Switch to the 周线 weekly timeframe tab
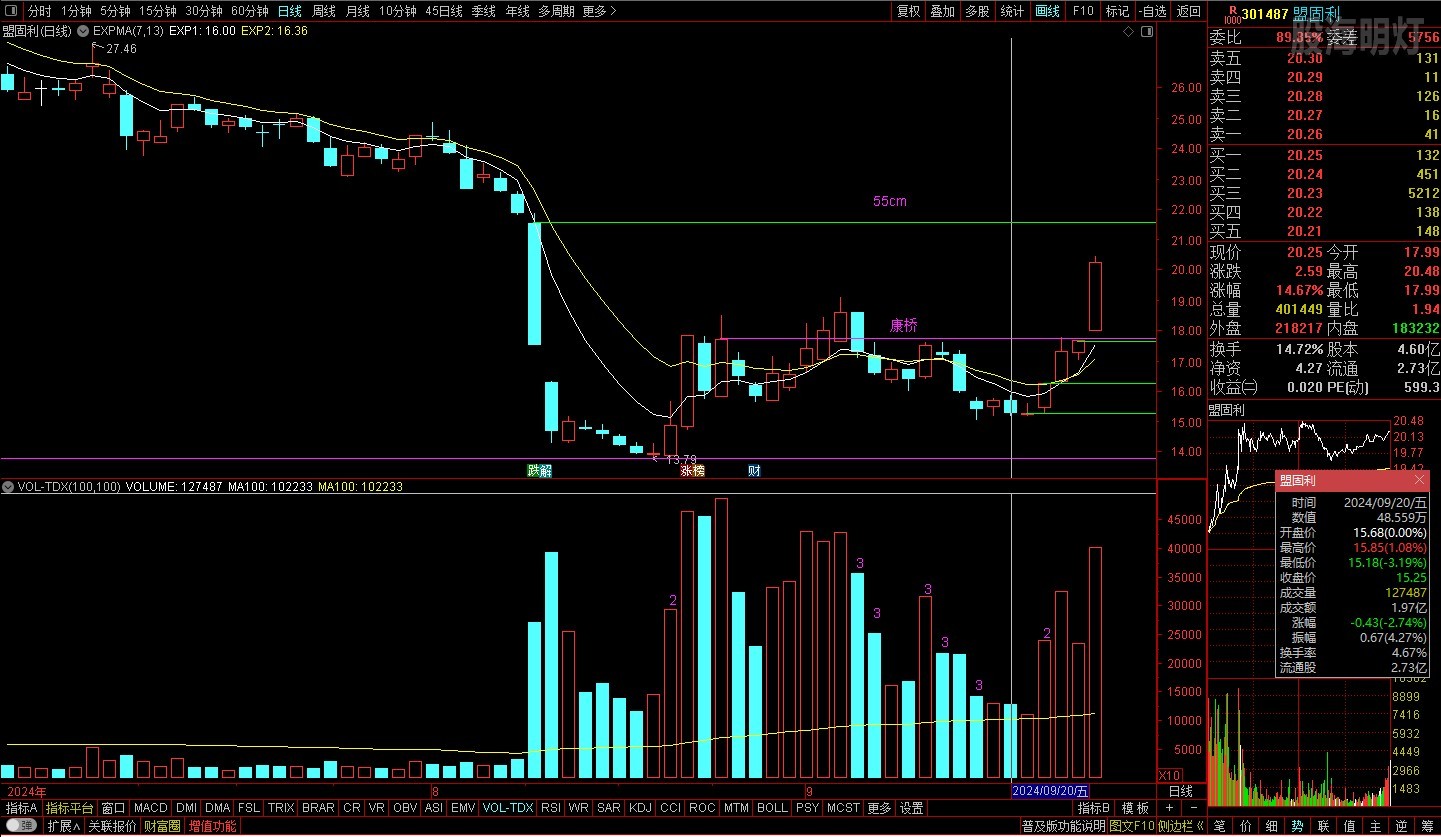1441x837 pixels. point(323,11)
